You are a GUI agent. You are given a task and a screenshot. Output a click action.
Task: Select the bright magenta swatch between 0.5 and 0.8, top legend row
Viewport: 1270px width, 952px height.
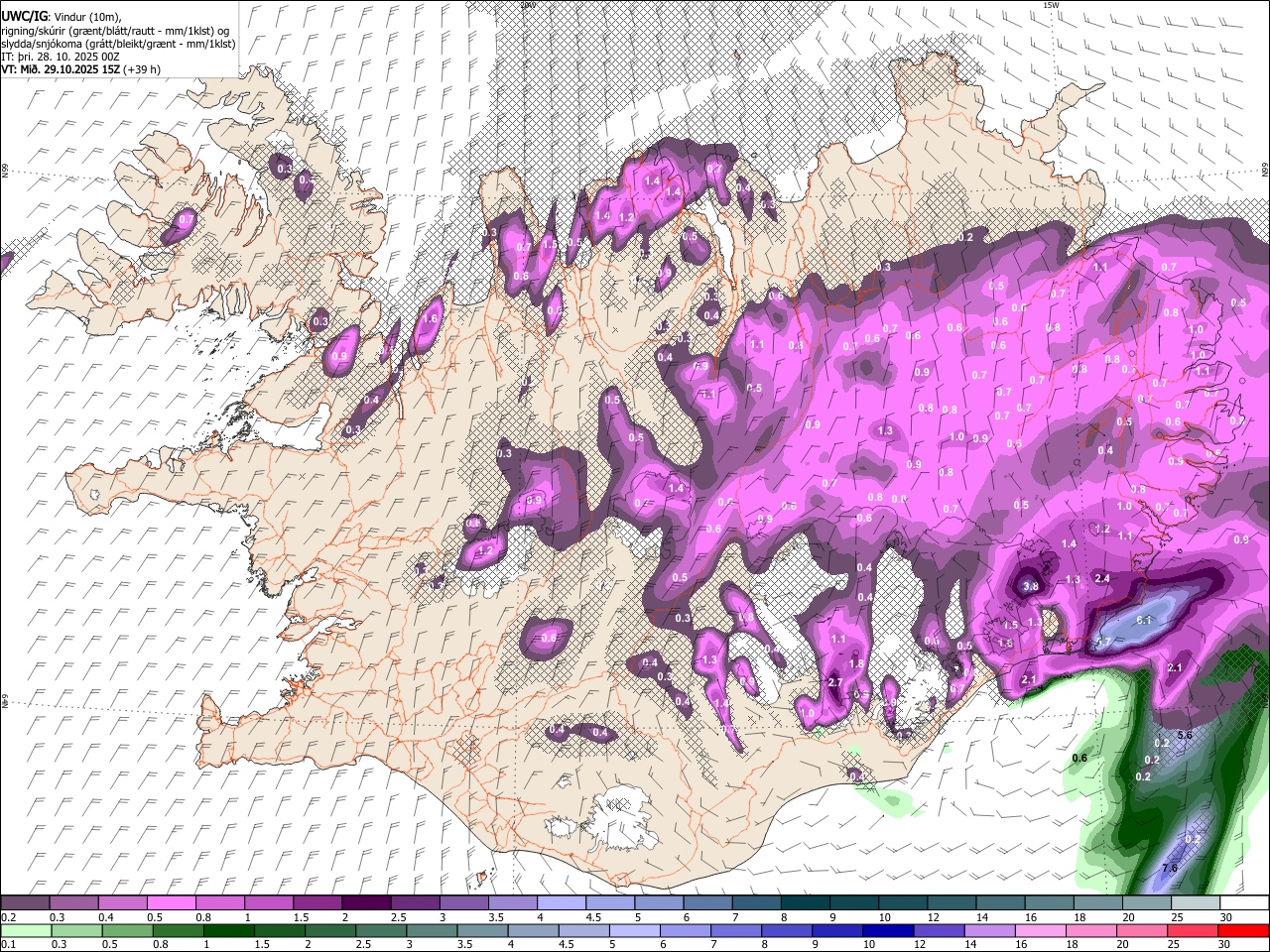(x=171, y=902)
